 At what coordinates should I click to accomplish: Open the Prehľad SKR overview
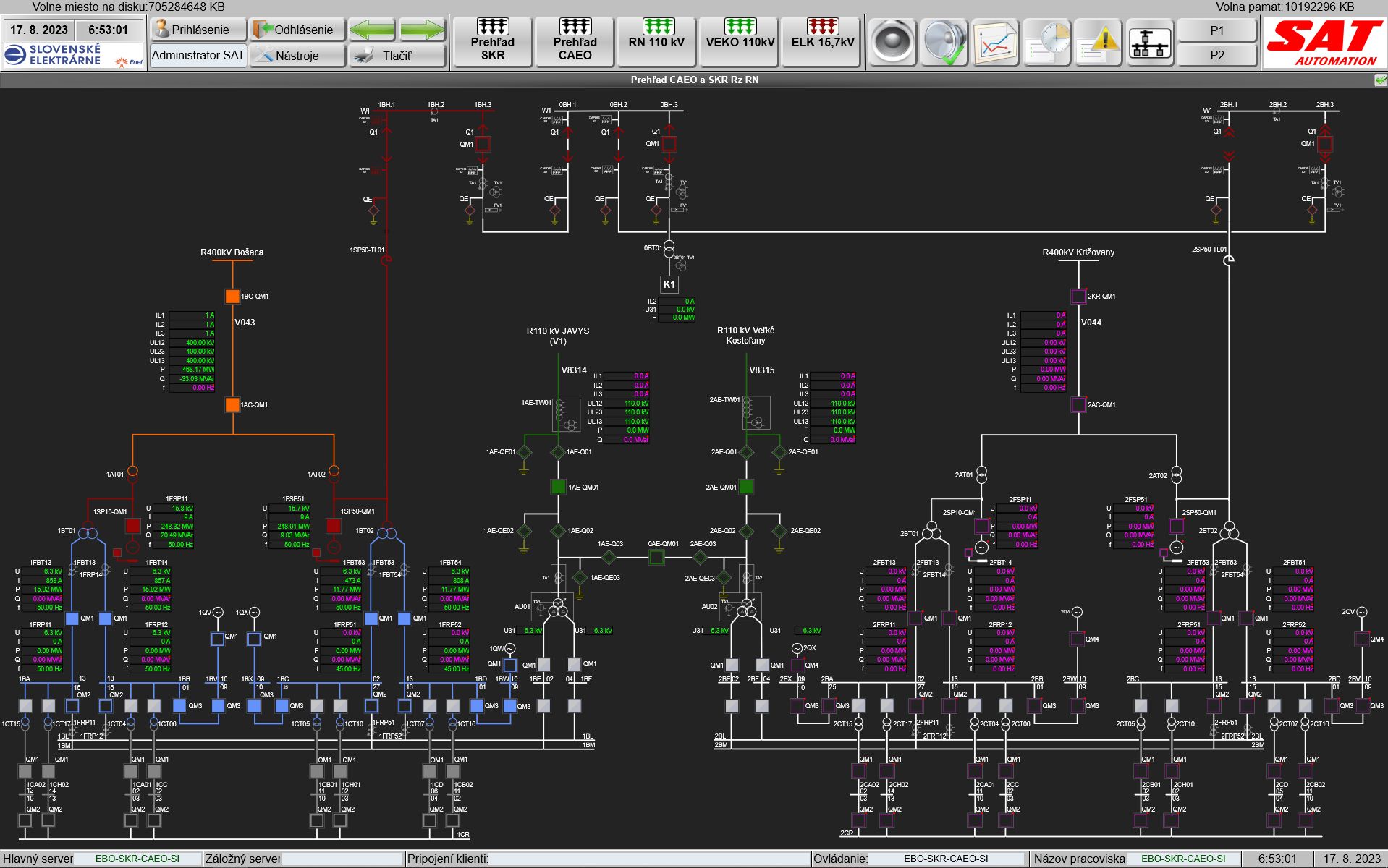click(493, 42)
